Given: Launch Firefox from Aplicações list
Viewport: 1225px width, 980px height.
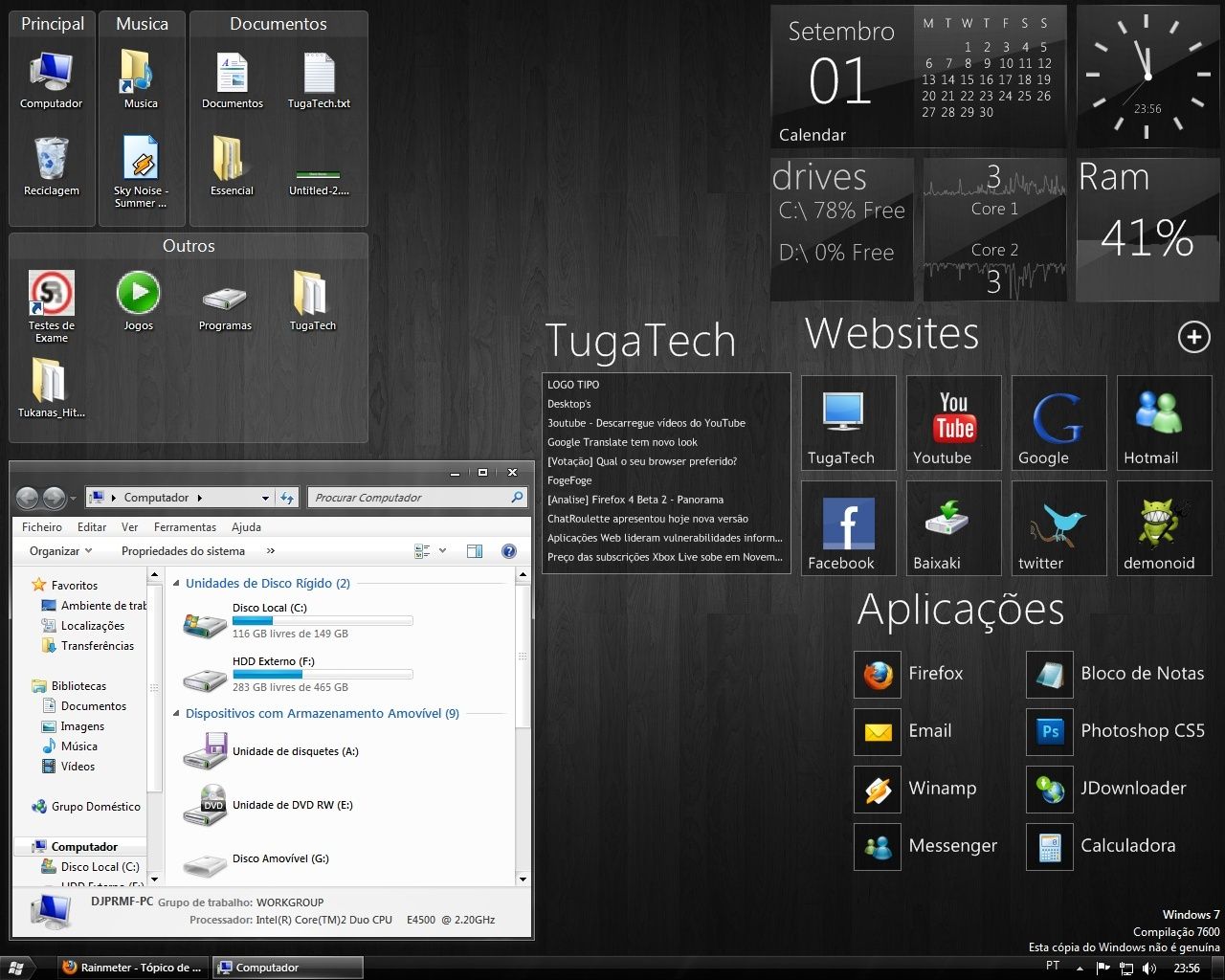Looking at the screenshot, I should pyautogui.click(x=909, y=674).
